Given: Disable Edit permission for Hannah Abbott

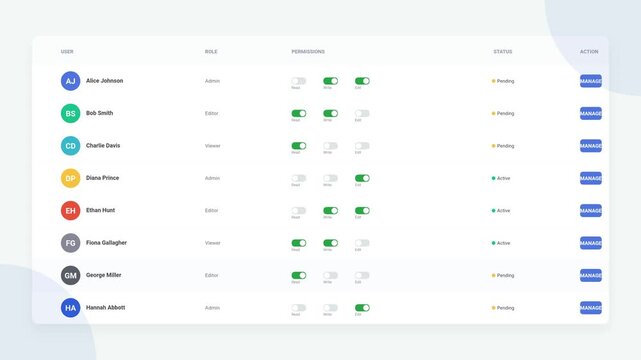Looking at the screenshot, I should click(362, 308).
